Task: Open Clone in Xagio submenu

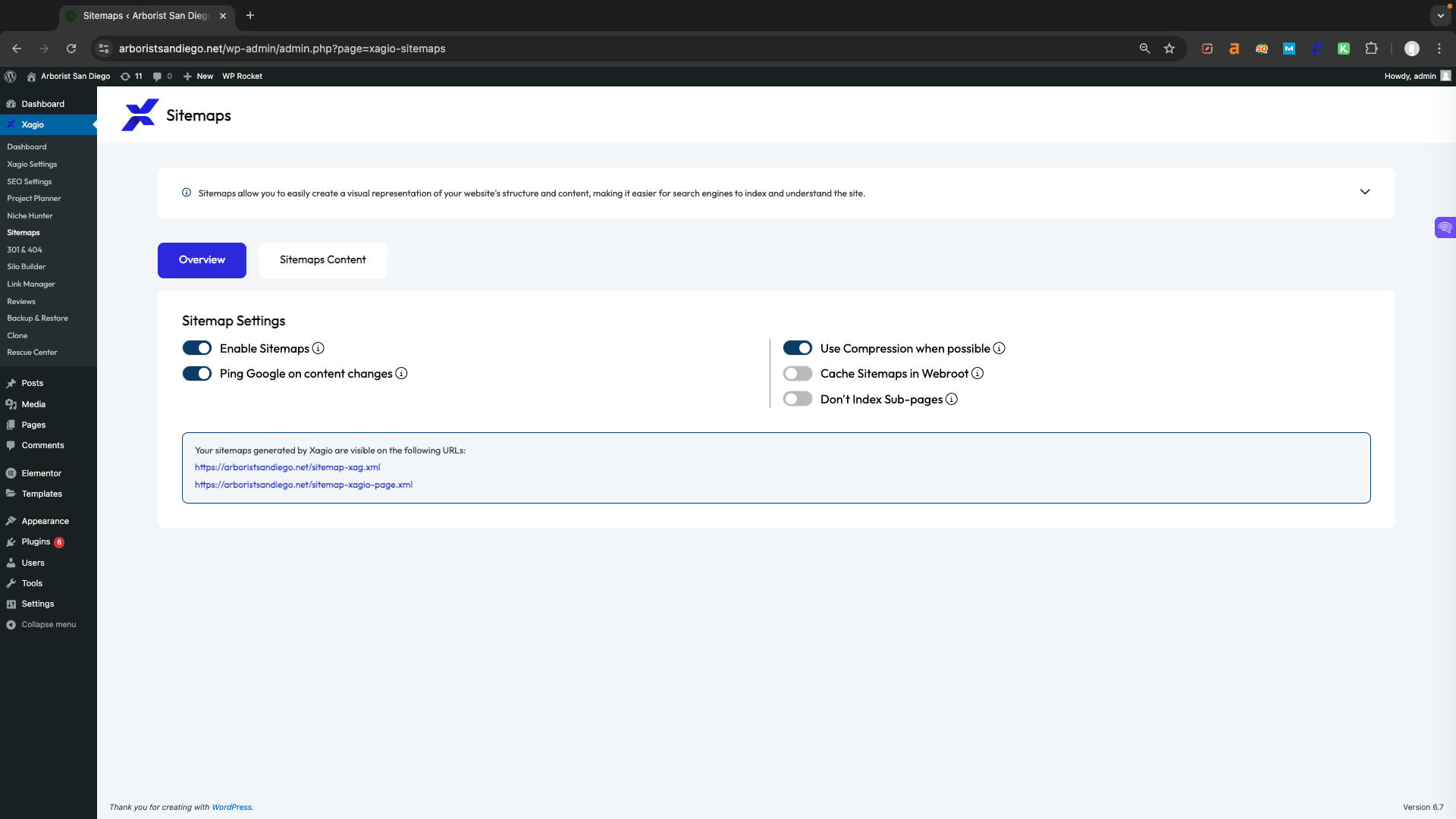Action: [x=17, y=336]
